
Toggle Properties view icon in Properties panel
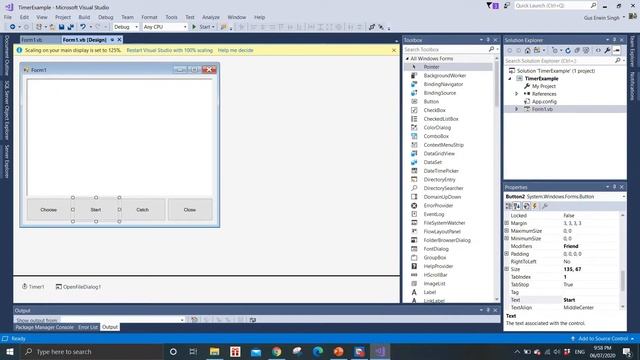pos(526,206)
